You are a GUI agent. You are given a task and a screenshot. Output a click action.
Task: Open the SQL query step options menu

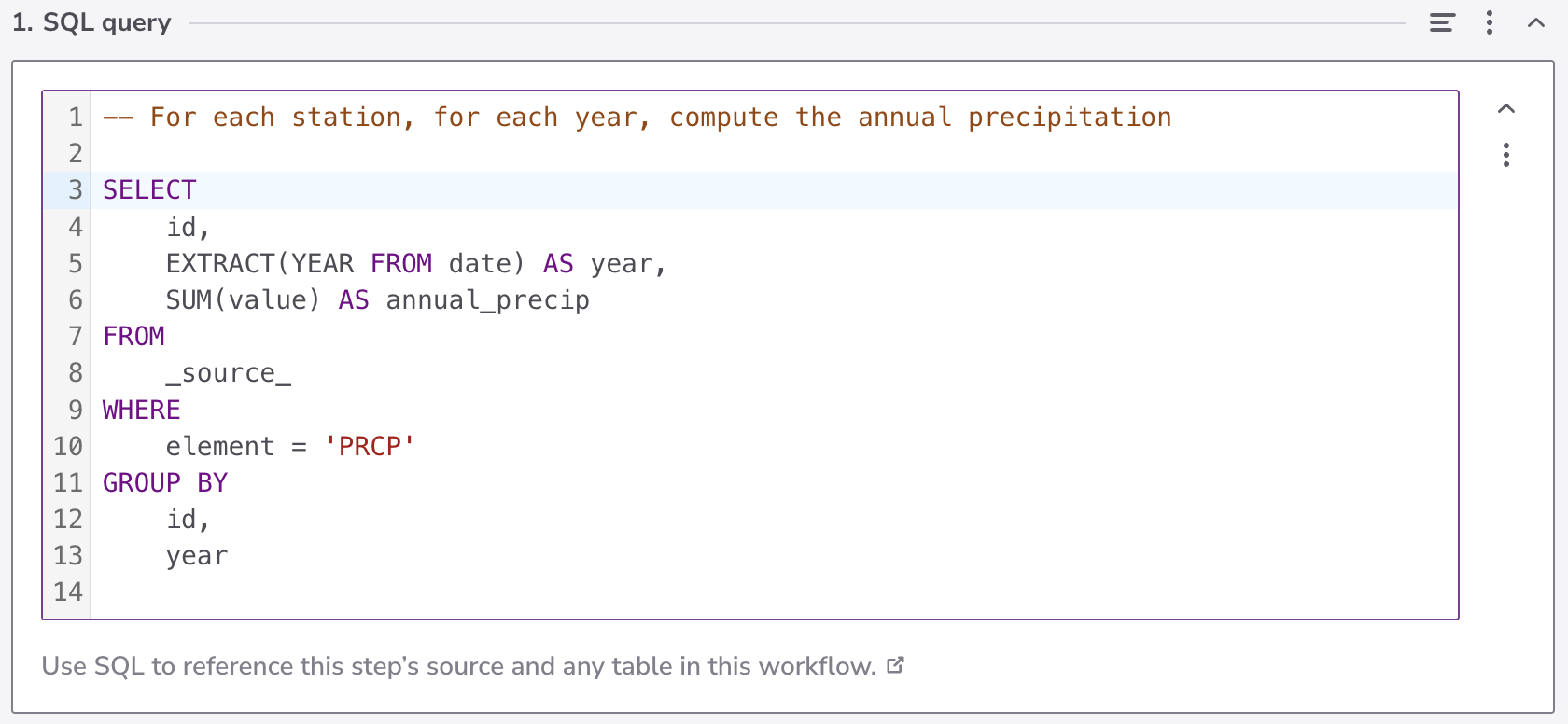pos(1490,23)
